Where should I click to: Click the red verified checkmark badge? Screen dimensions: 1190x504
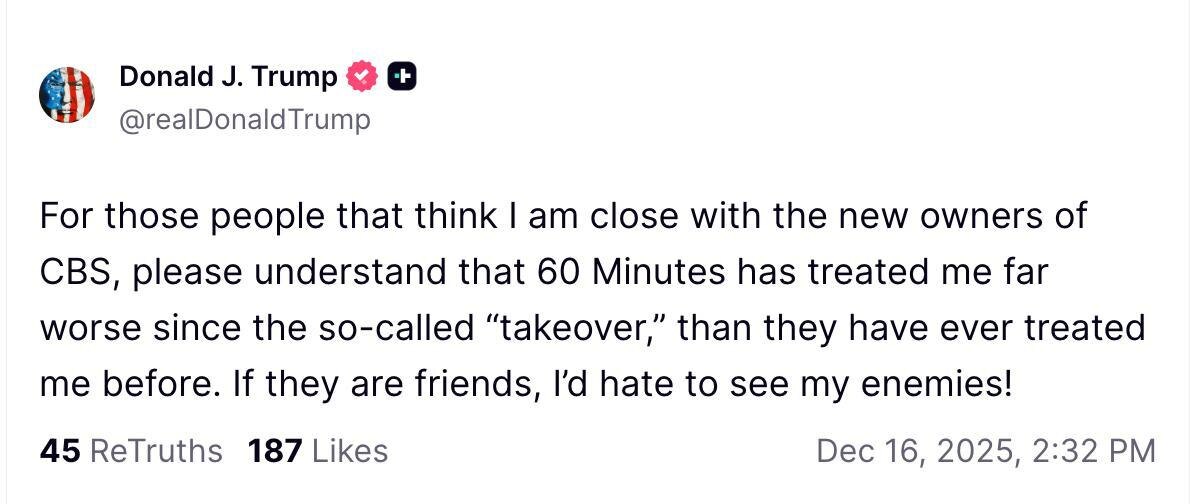point(361,75)
